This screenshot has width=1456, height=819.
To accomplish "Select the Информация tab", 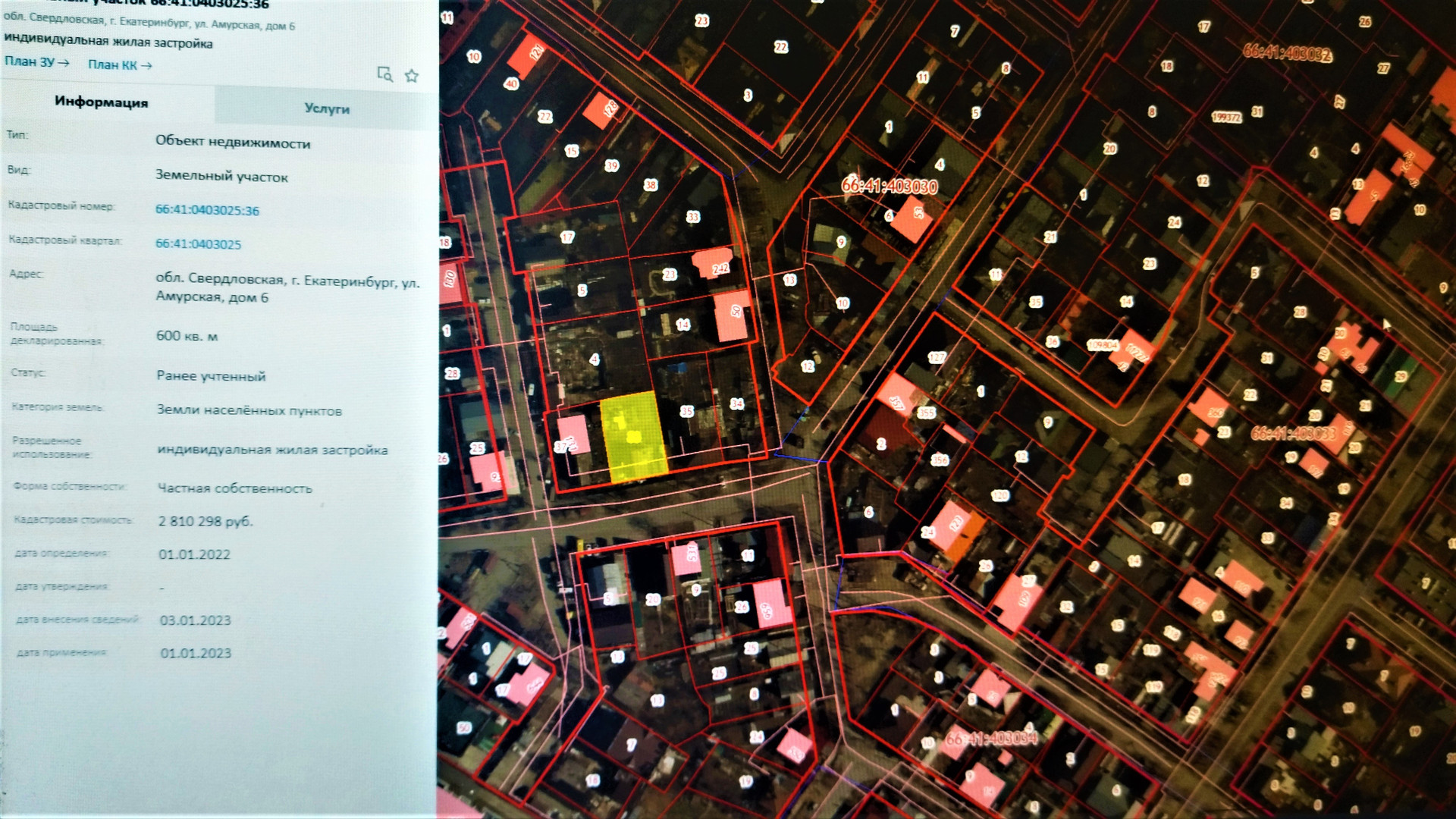I will (x=102, y=102).
